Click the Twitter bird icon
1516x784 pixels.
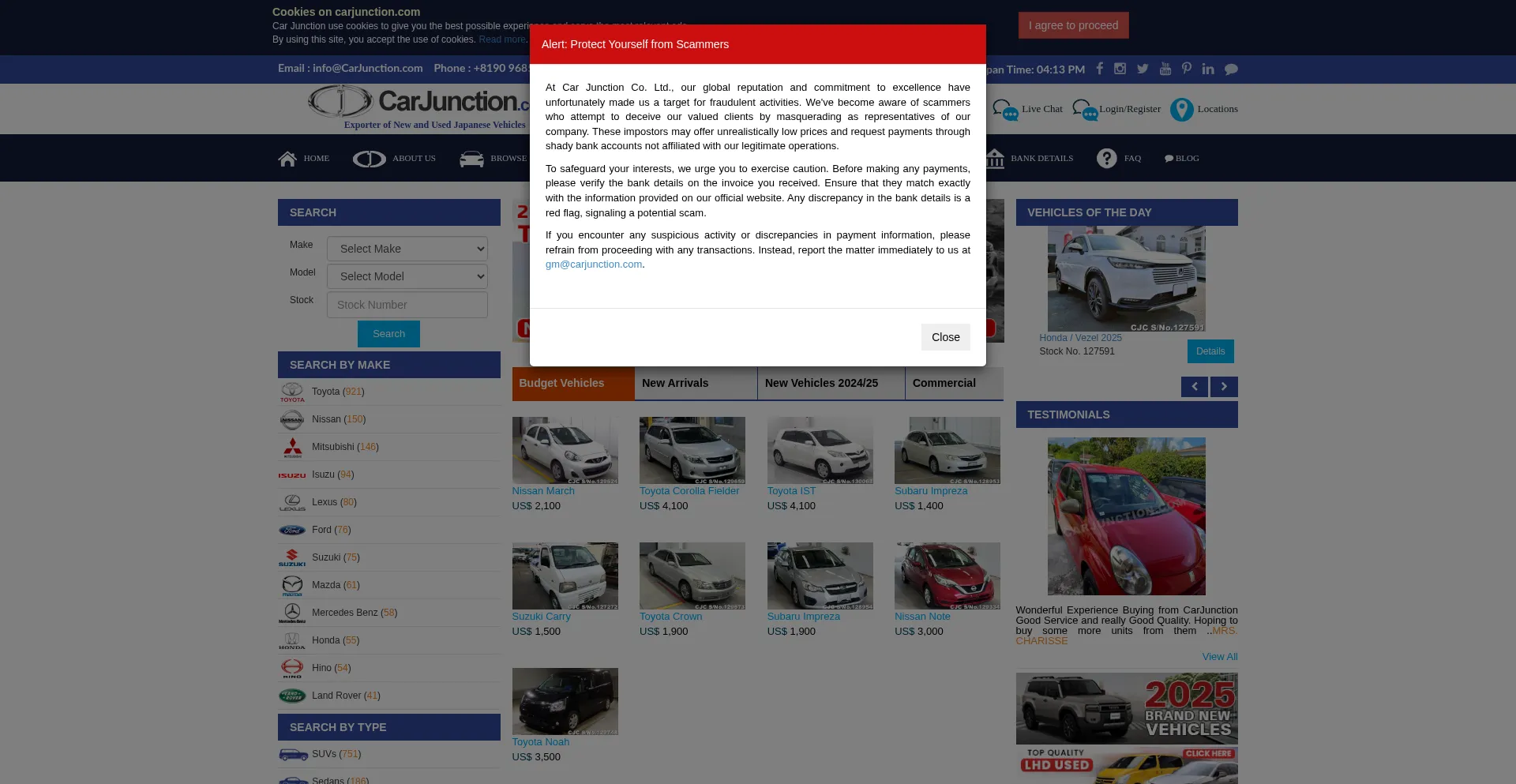tap(1143, 69)
